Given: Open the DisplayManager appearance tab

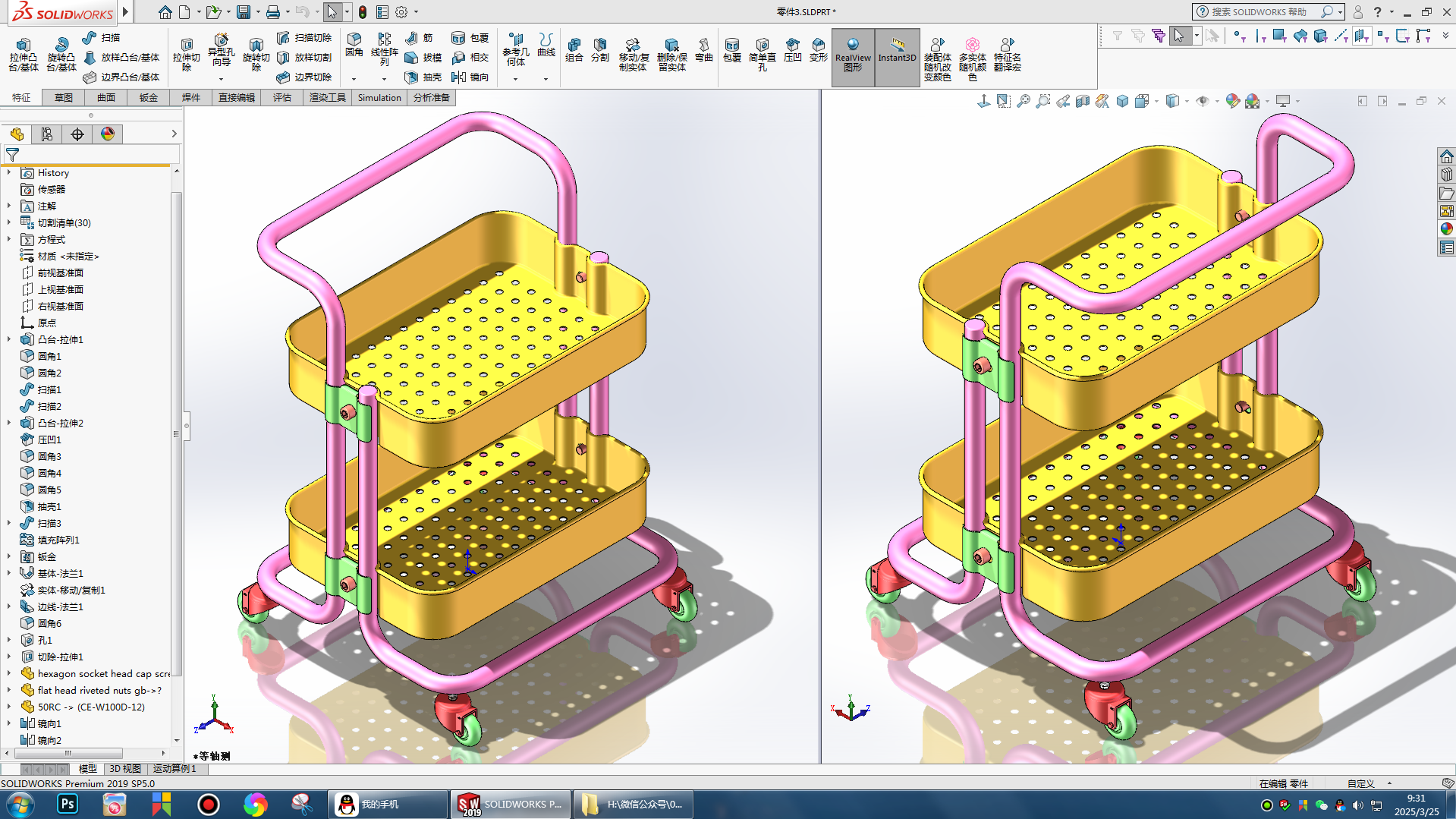Looking at the screenshot, I should [x=108, y=134].
